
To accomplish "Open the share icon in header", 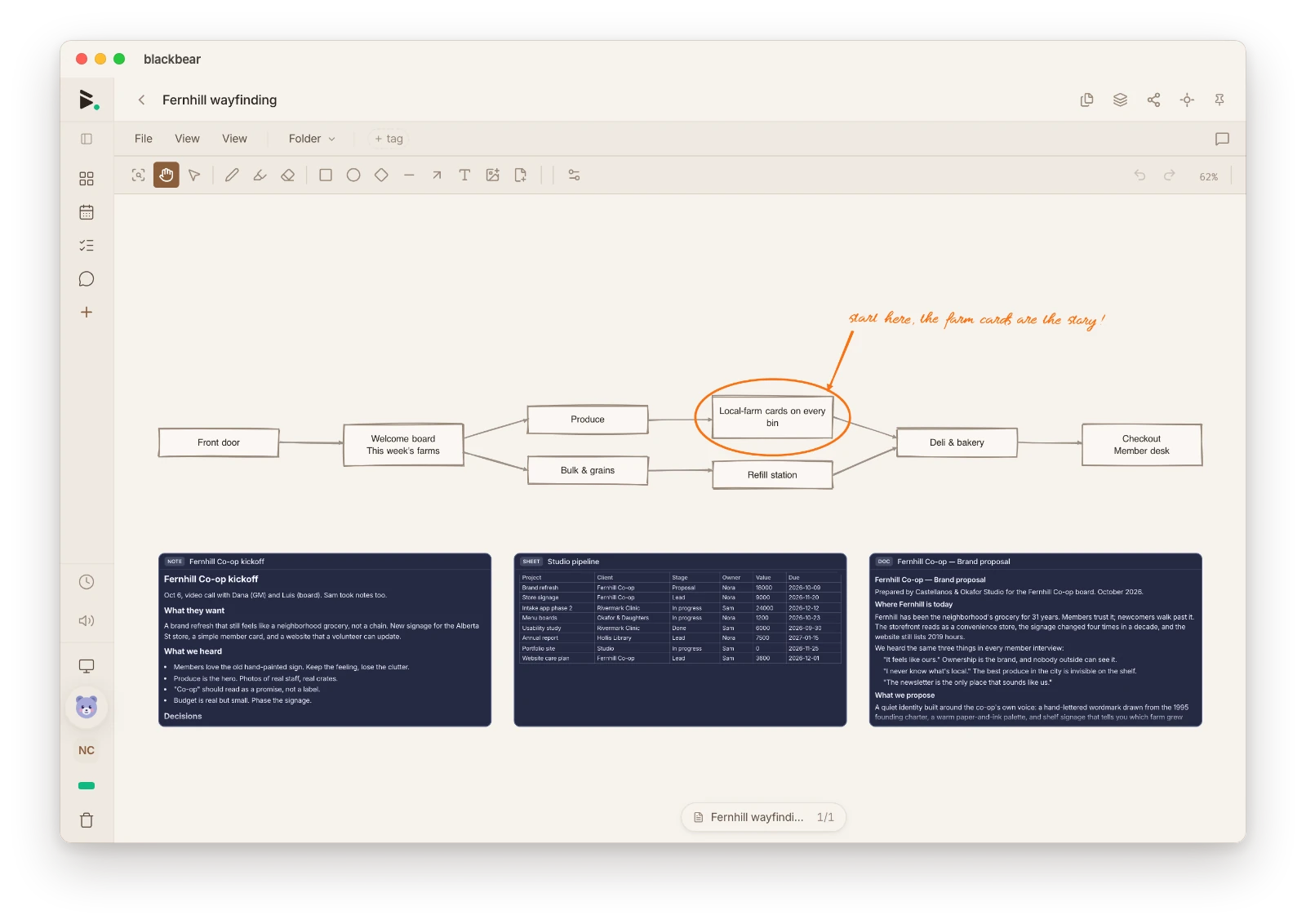I will [x=1153, y=100].
